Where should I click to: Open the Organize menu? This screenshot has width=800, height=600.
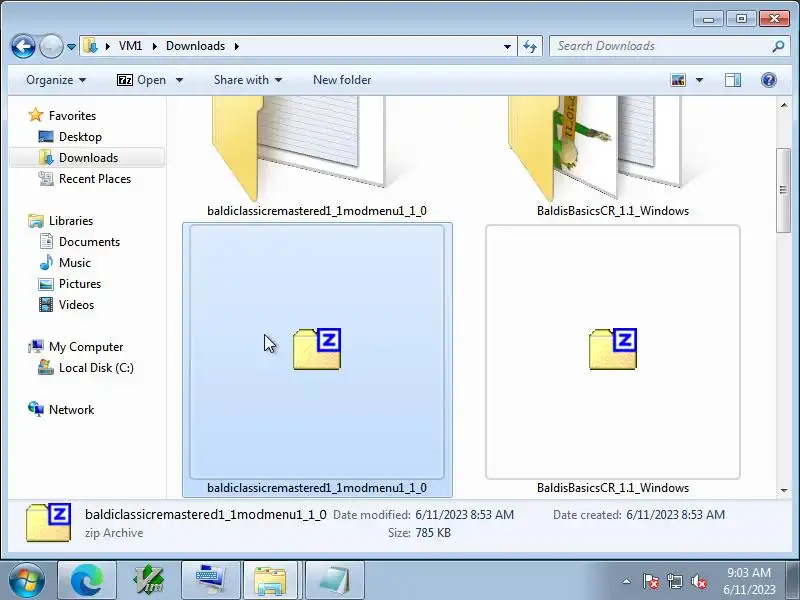(x=56, y=80)
